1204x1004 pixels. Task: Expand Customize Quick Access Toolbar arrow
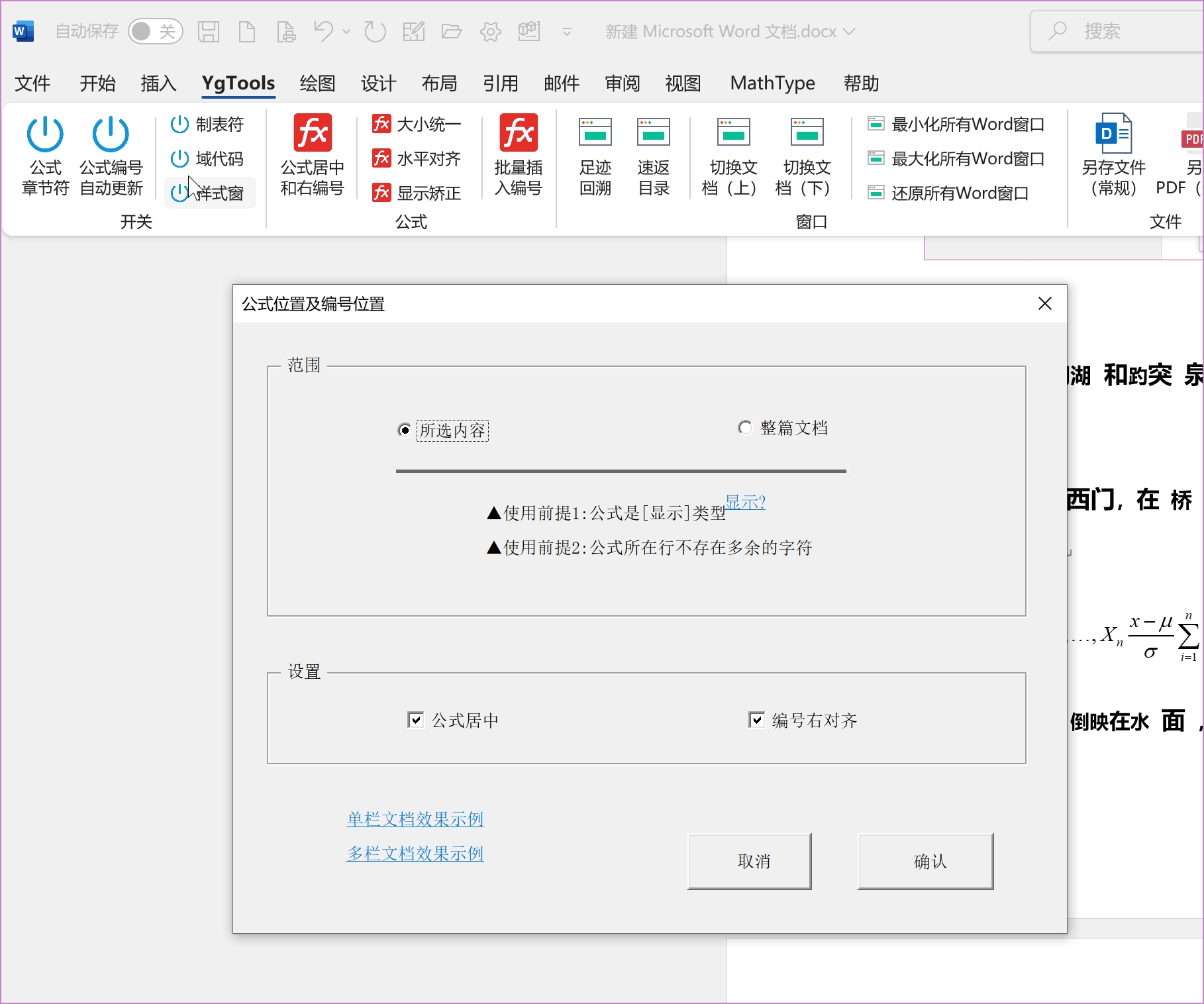click(567, 31)
